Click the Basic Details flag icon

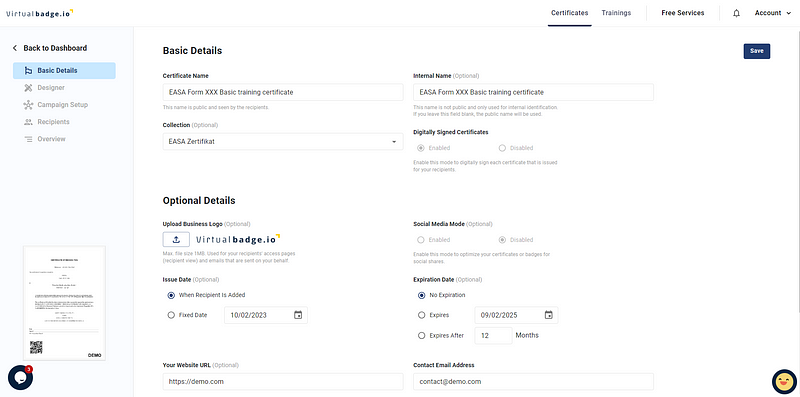pos(28,70)
